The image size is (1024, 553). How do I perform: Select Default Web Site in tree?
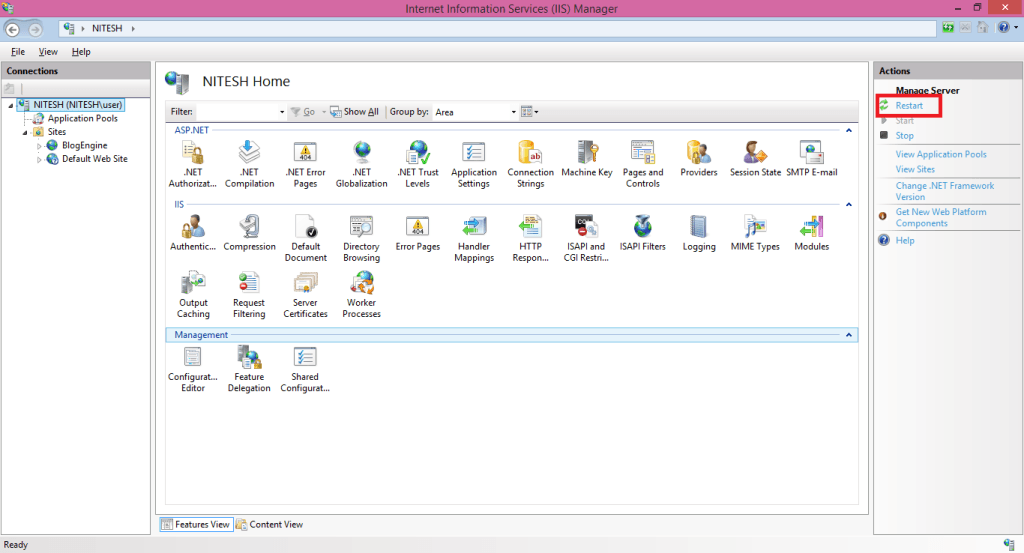pos(95,159)
